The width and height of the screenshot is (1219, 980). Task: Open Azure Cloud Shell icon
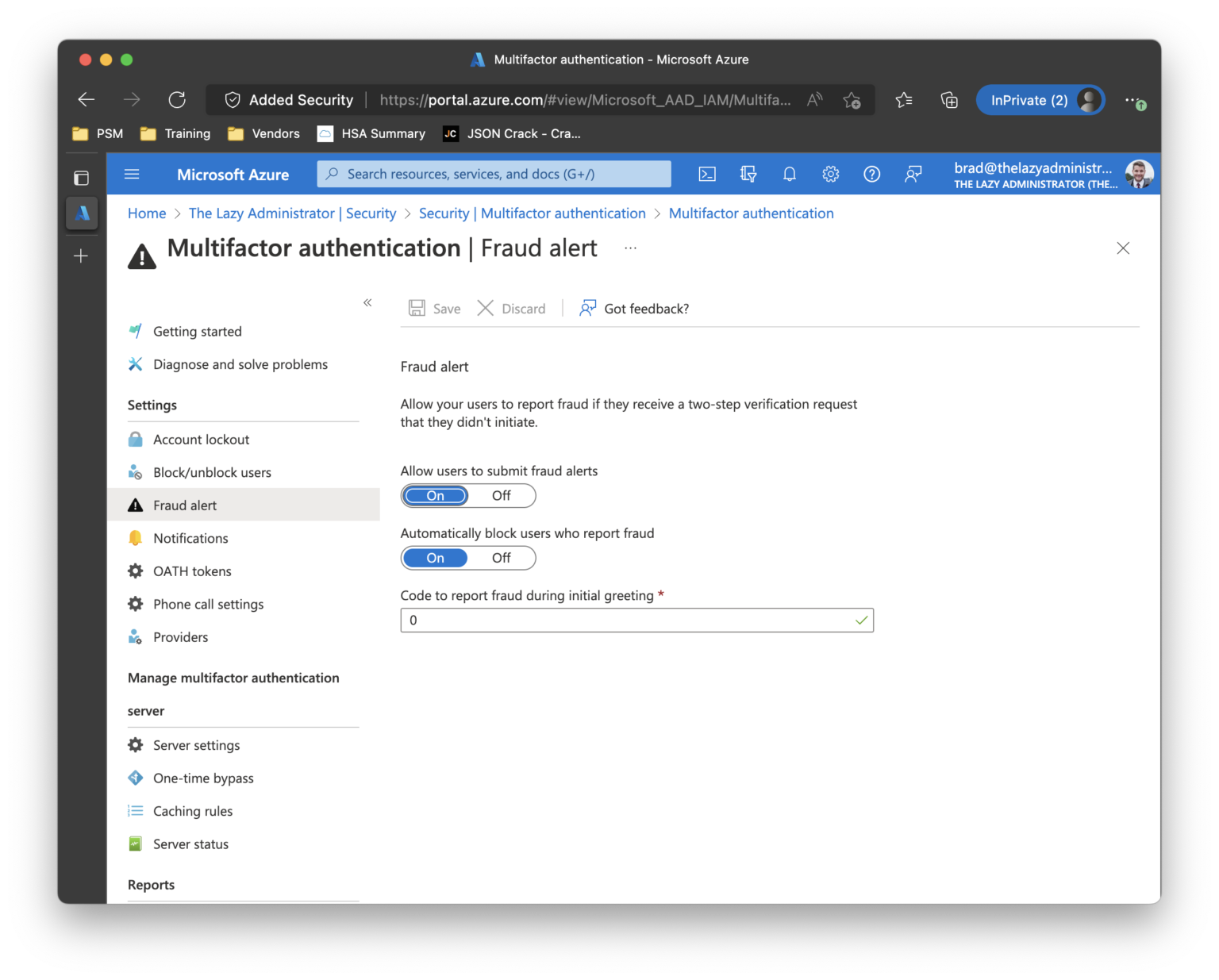tap(707, 174)
